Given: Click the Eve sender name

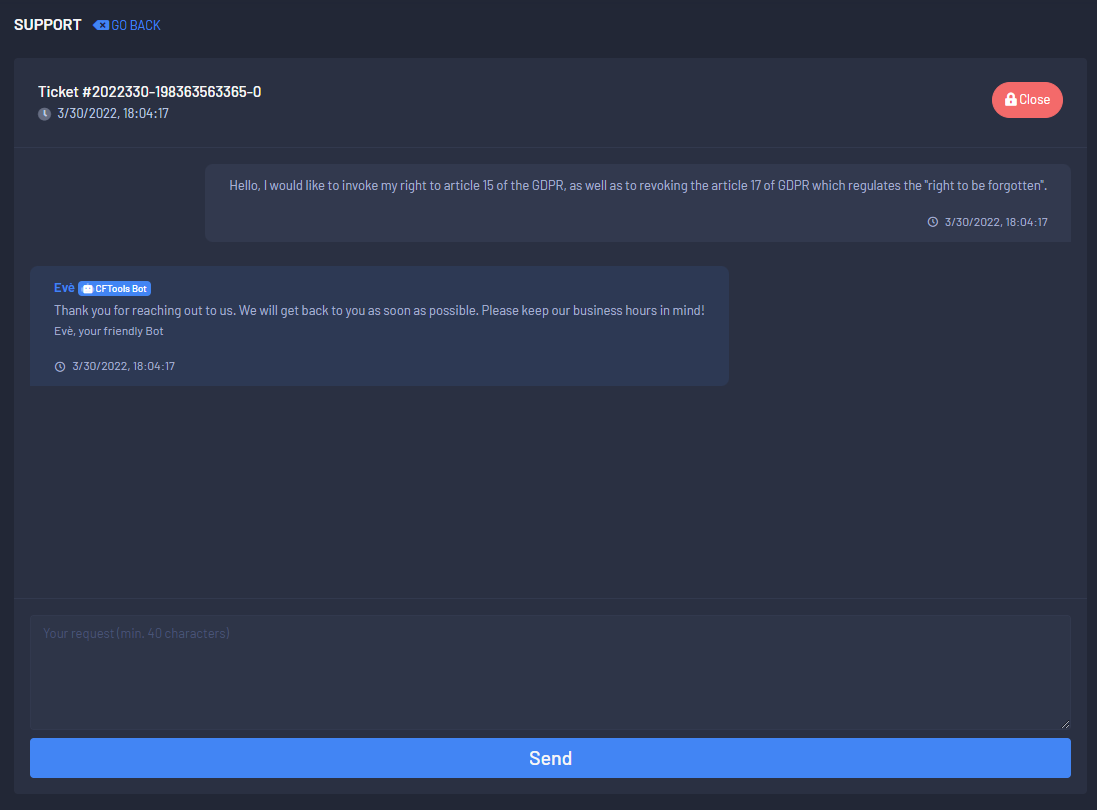Looking at the screenshot, I should click(x=64, y=288).
